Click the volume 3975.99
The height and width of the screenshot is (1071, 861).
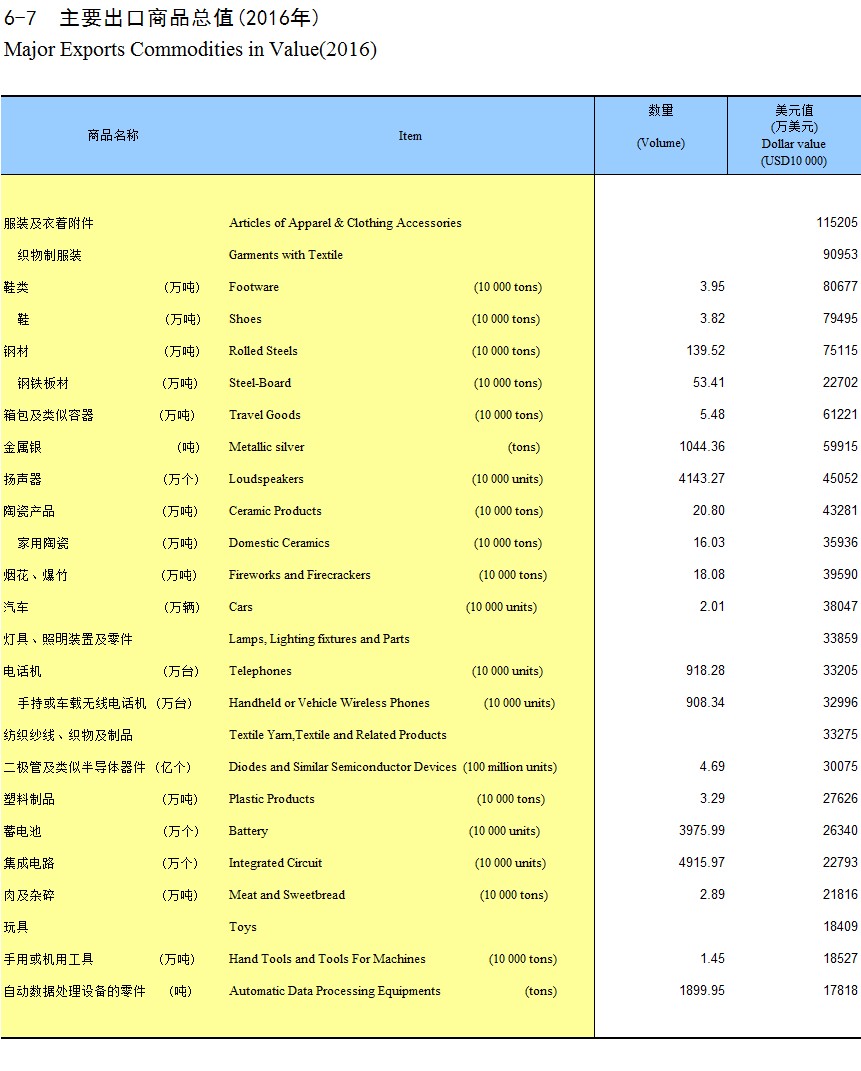(x=702, y=831)
